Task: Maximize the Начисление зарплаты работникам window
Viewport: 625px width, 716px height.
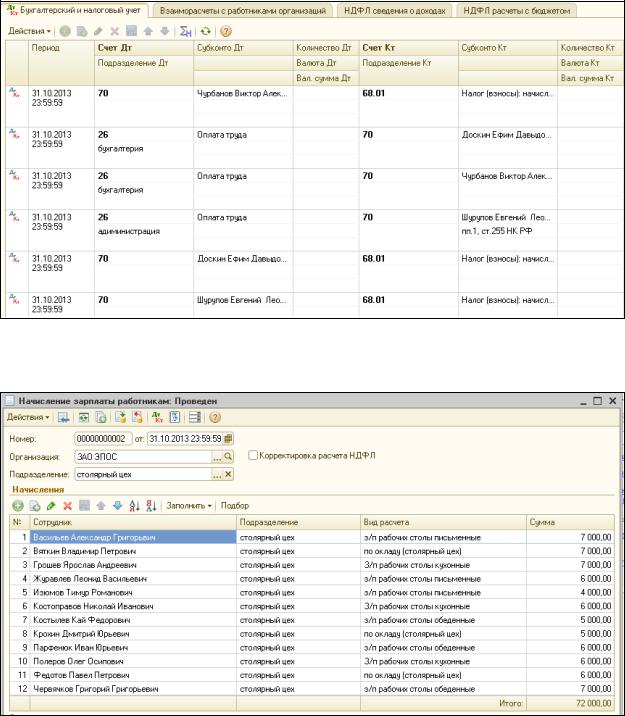Action: tap(597, 401)
